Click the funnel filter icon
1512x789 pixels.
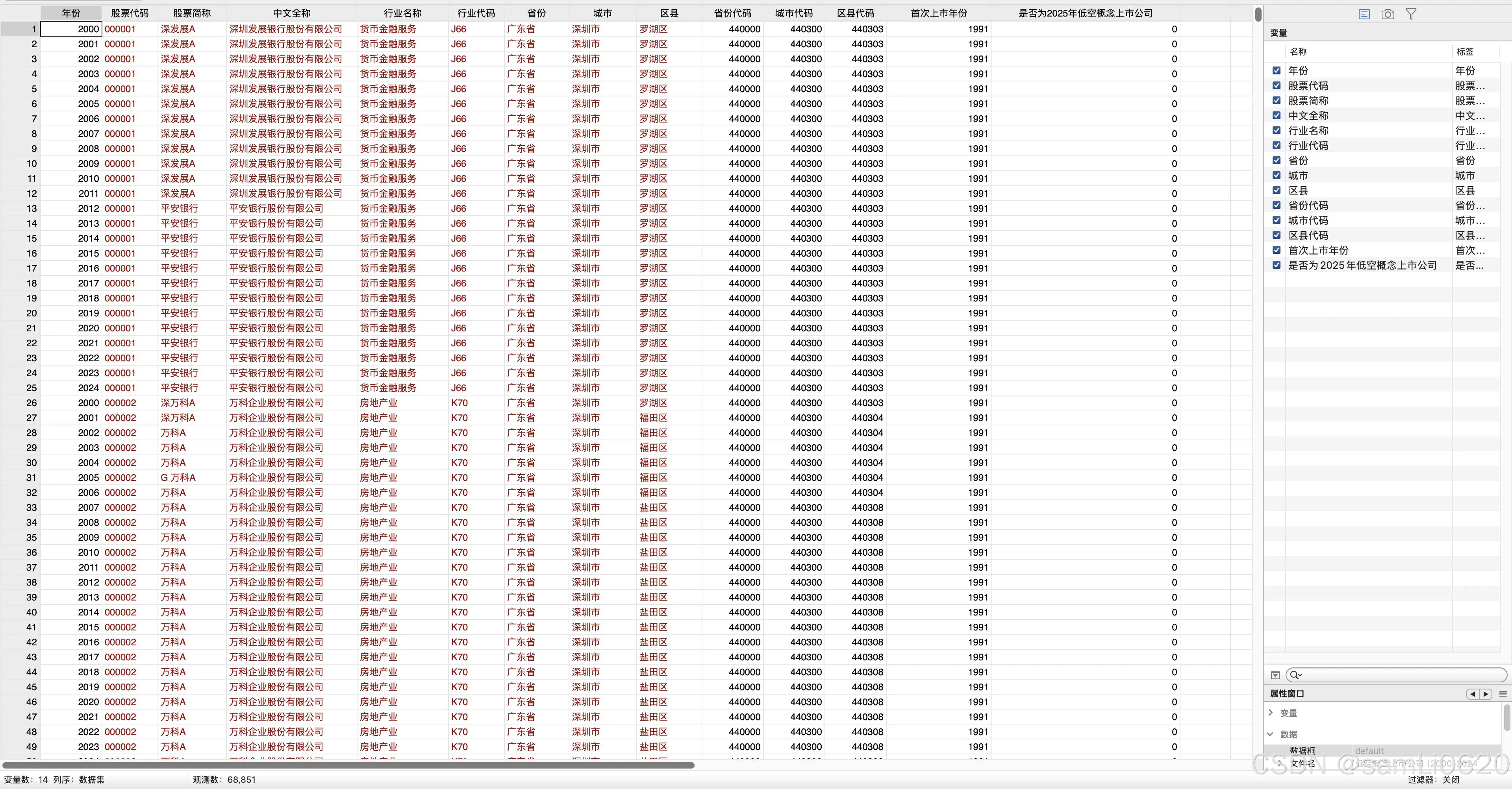coord(1411,13)
